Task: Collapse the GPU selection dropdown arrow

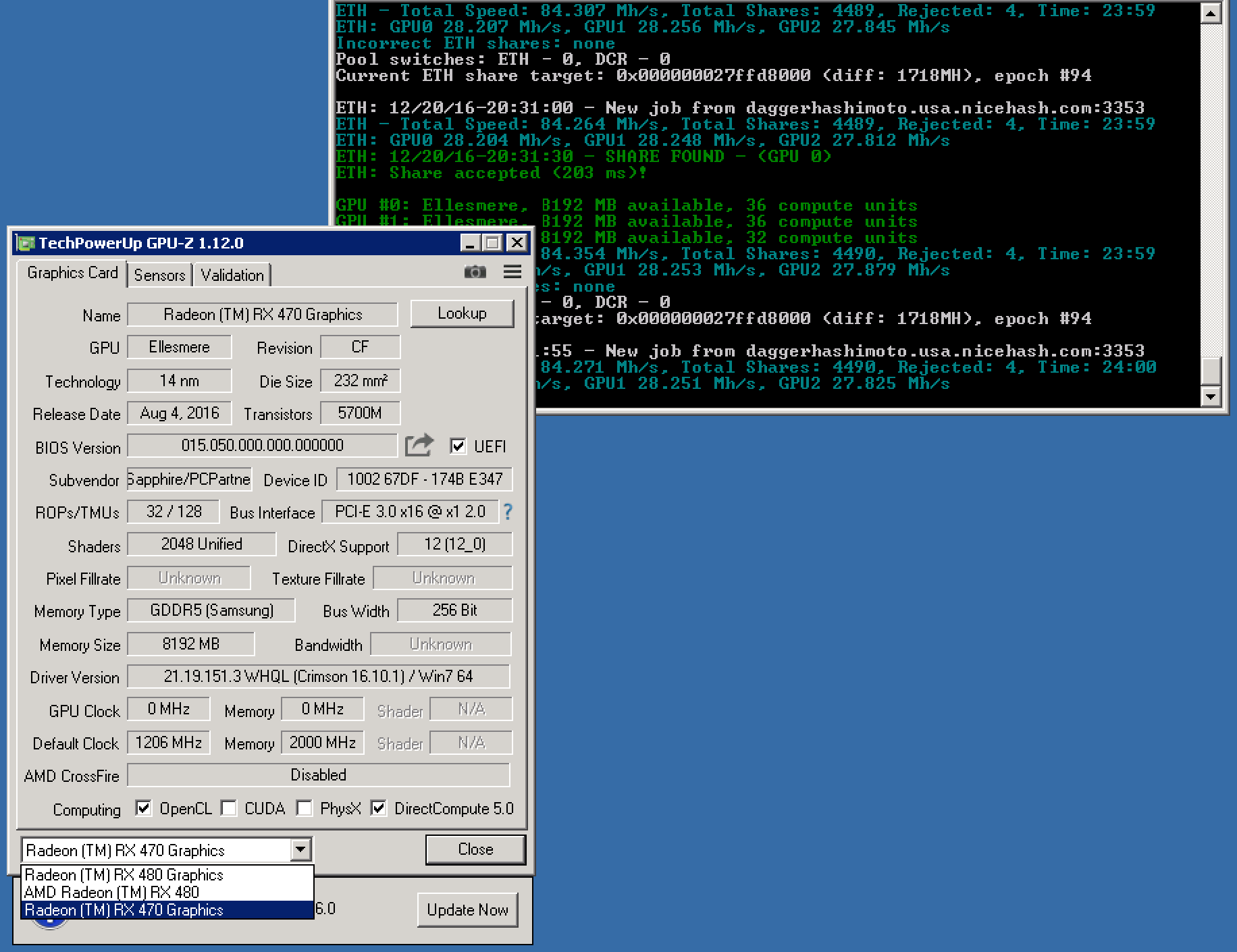Action: coord(300,849)
